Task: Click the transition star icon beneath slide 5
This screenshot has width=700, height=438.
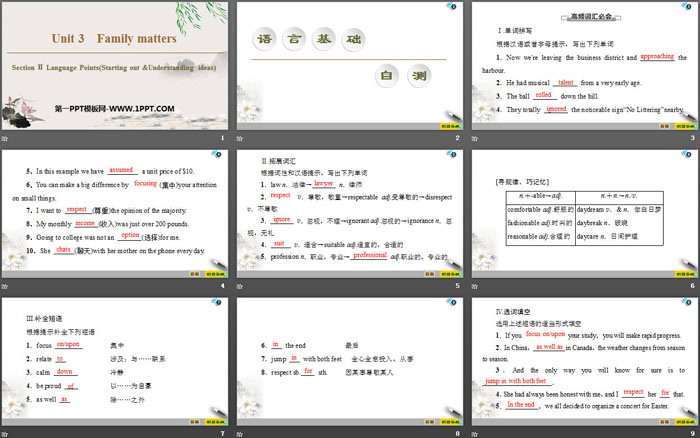Action: pos(240,286)
